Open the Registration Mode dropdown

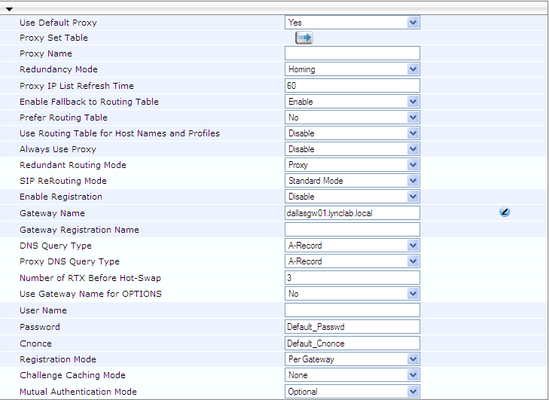tap(352, 359)
